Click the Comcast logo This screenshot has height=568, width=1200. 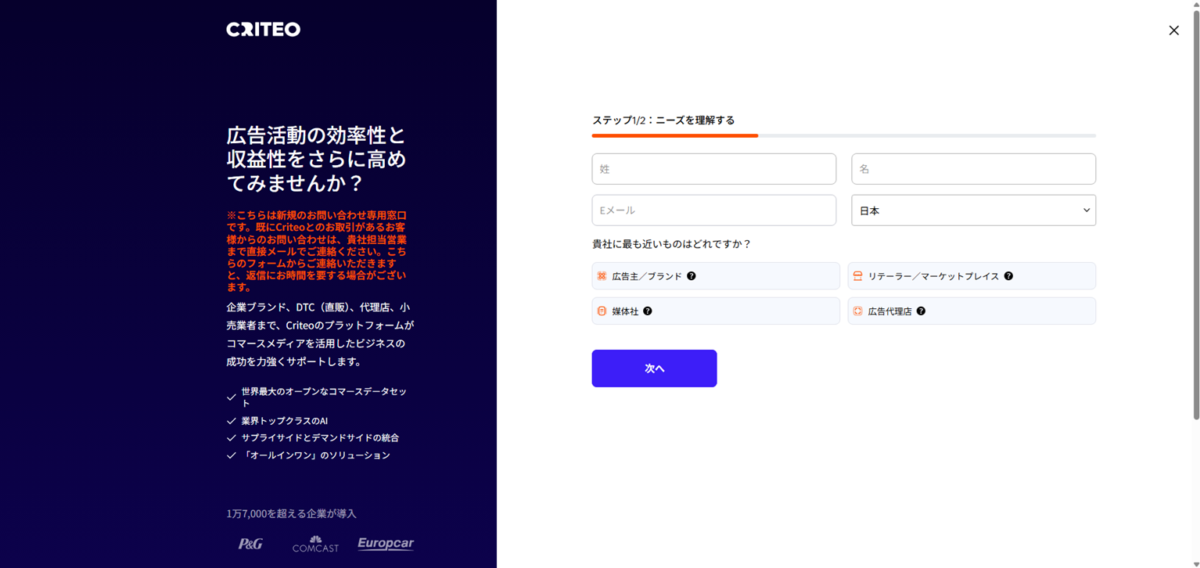[315, 545]
